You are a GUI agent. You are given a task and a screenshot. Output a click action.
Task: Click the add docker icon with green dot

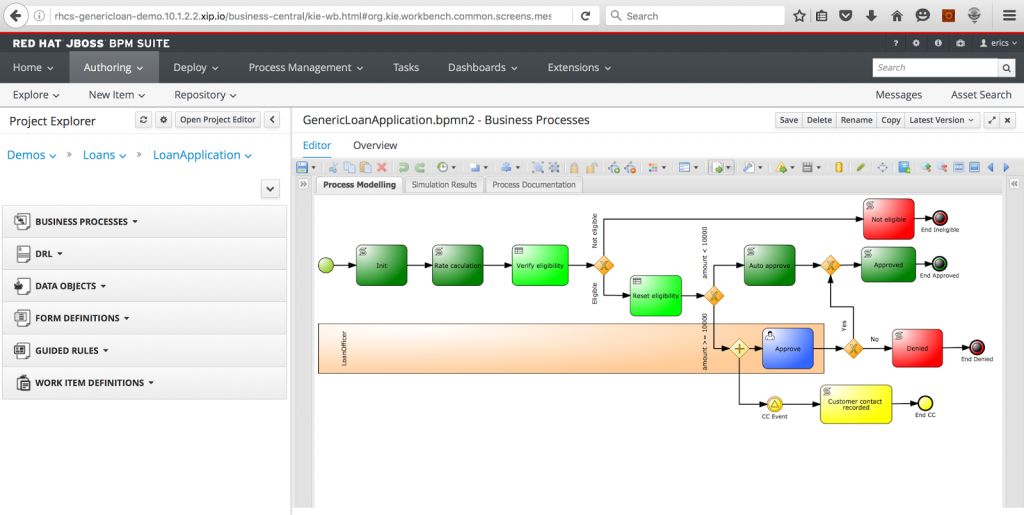click(x=614, y=168)
